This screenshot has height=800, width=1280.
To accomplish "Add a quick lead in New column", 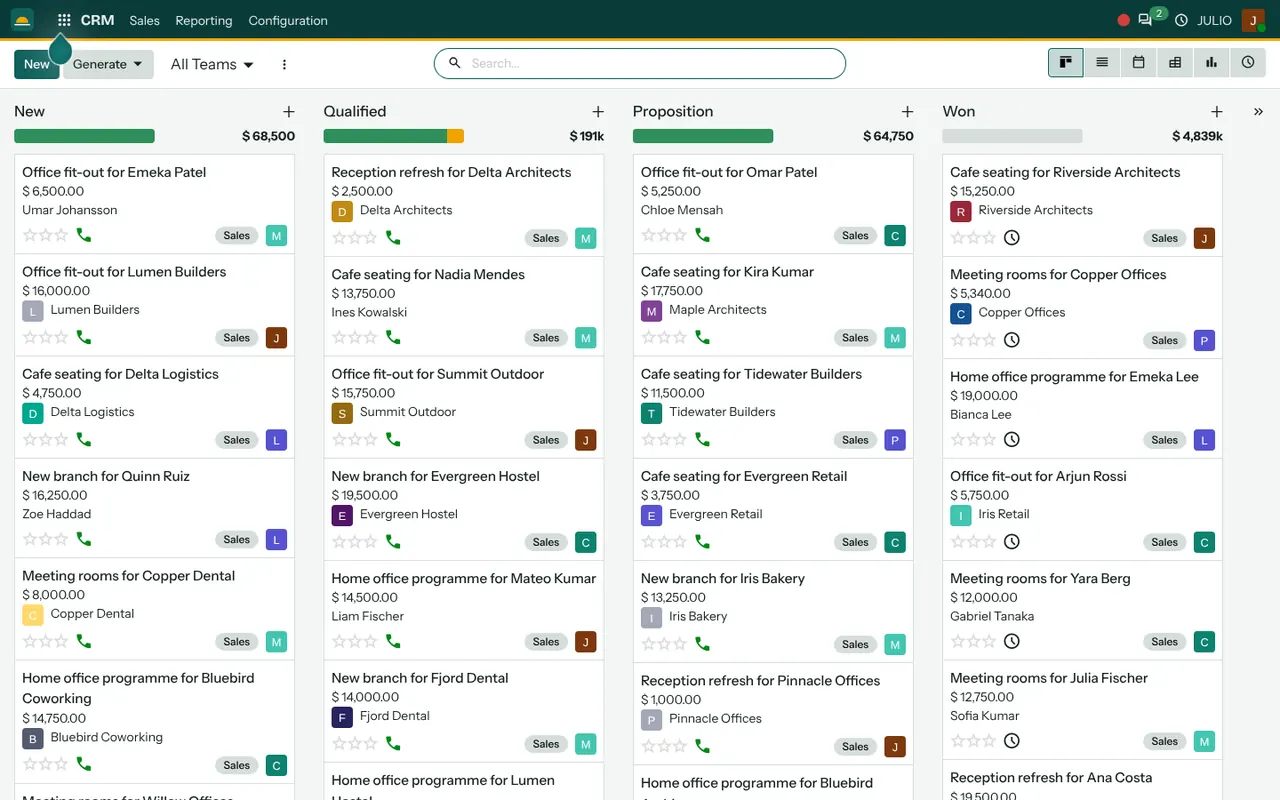I will [288, 112].
